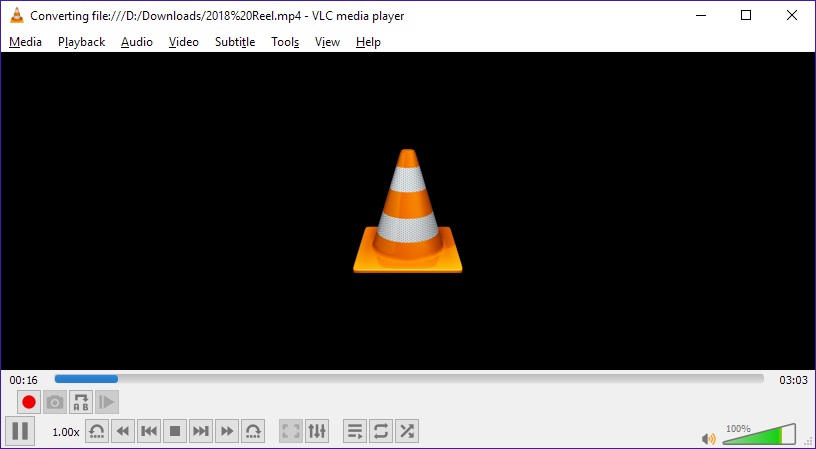
Task: Take a snapshot with the camera icon
Action: 55,402
